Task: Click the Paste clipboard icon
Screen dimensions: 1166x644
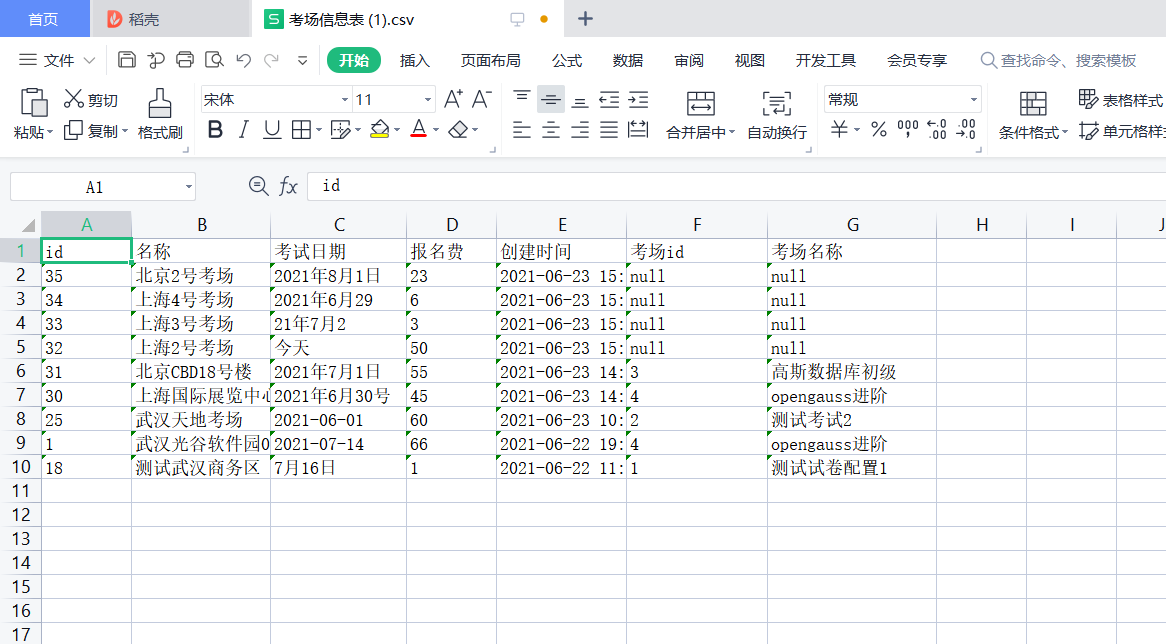Action: click(x=33, y=103)
